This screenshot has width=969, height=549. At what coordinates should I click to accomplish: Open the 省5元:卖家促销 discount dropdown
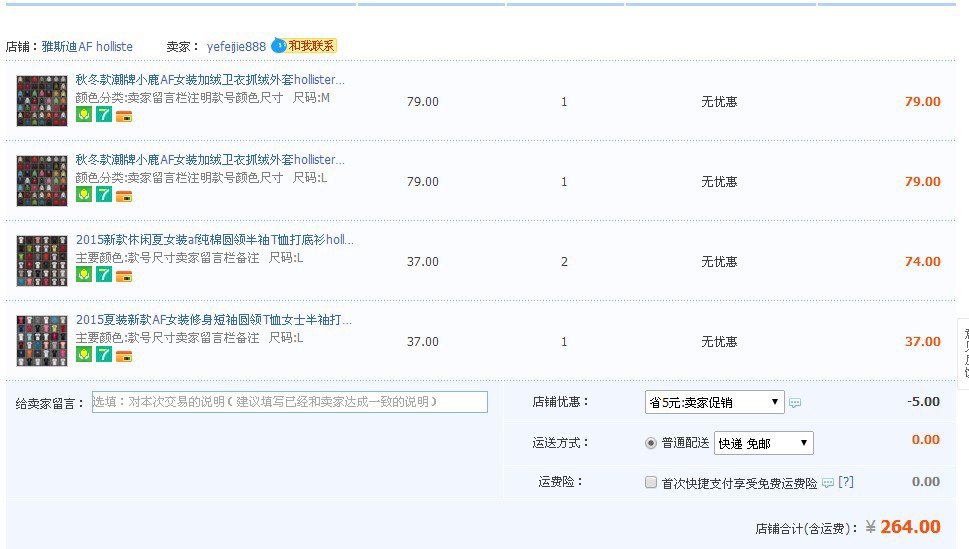coord(714,402)
